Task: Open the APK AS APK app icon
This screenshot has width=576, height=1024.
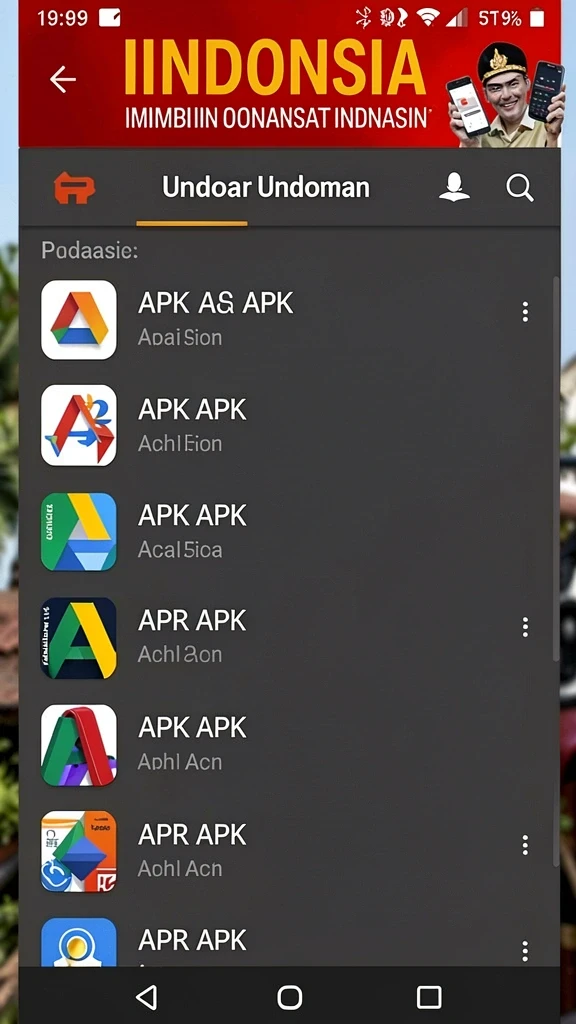Action: click(x=79, y=320)
